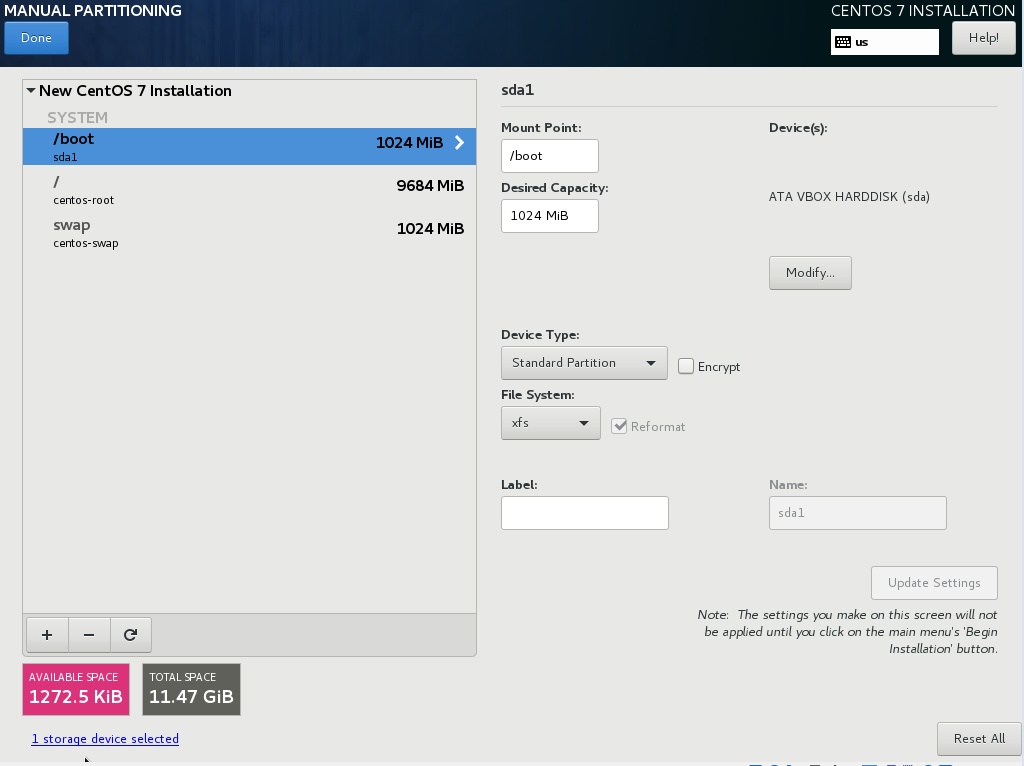Click the Modify... devices button
This screenshot has height=766, width=1024.
pos(810,273)
